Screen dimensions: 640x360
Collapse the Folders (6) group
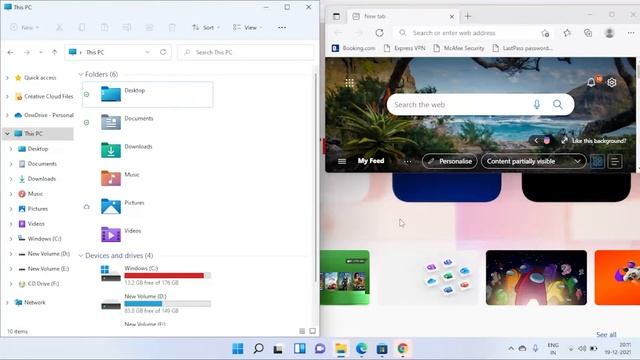(x=81, y=74)
